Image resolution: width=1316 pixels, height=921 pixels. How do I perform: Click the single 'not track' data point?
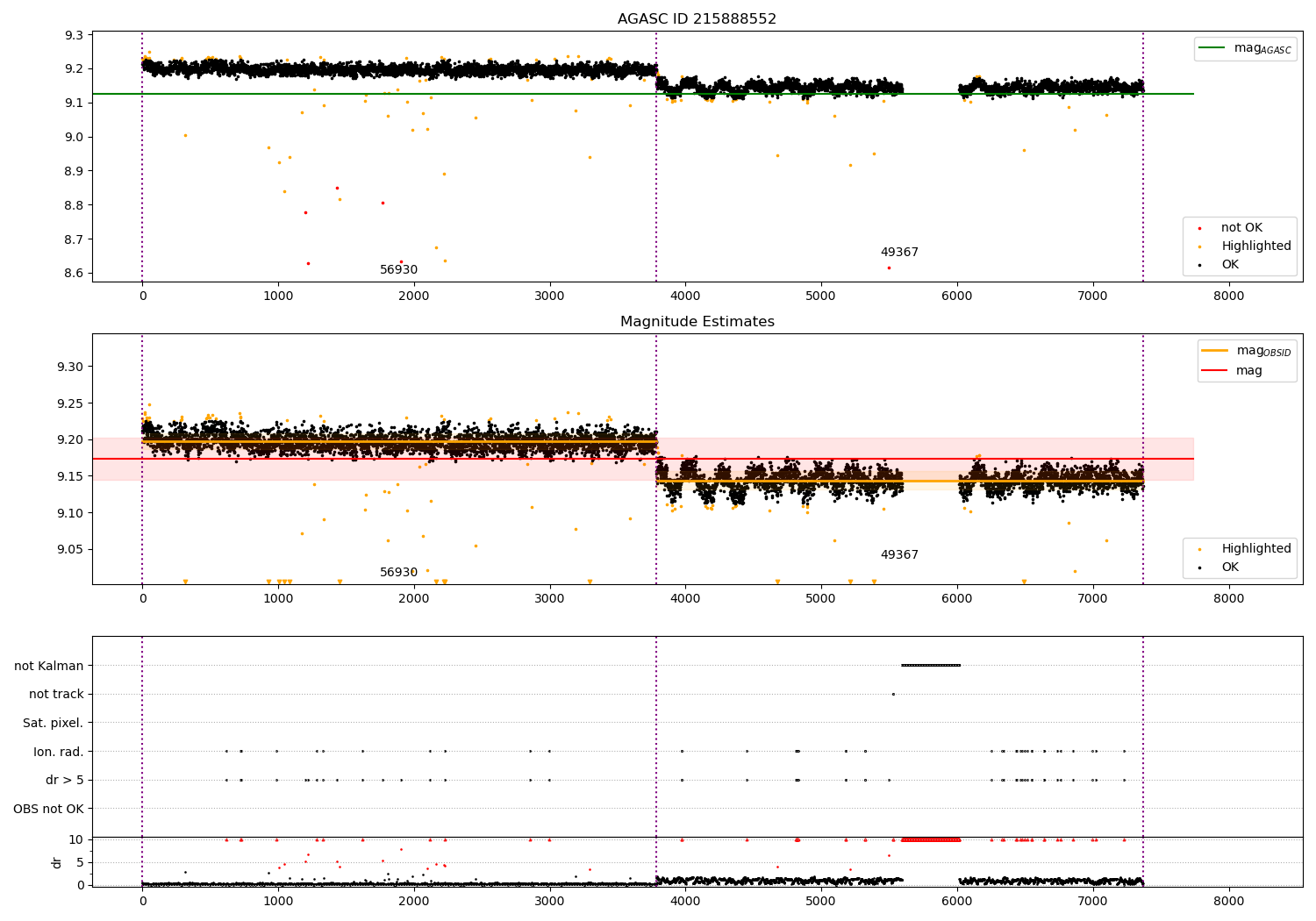pos(893,694)
